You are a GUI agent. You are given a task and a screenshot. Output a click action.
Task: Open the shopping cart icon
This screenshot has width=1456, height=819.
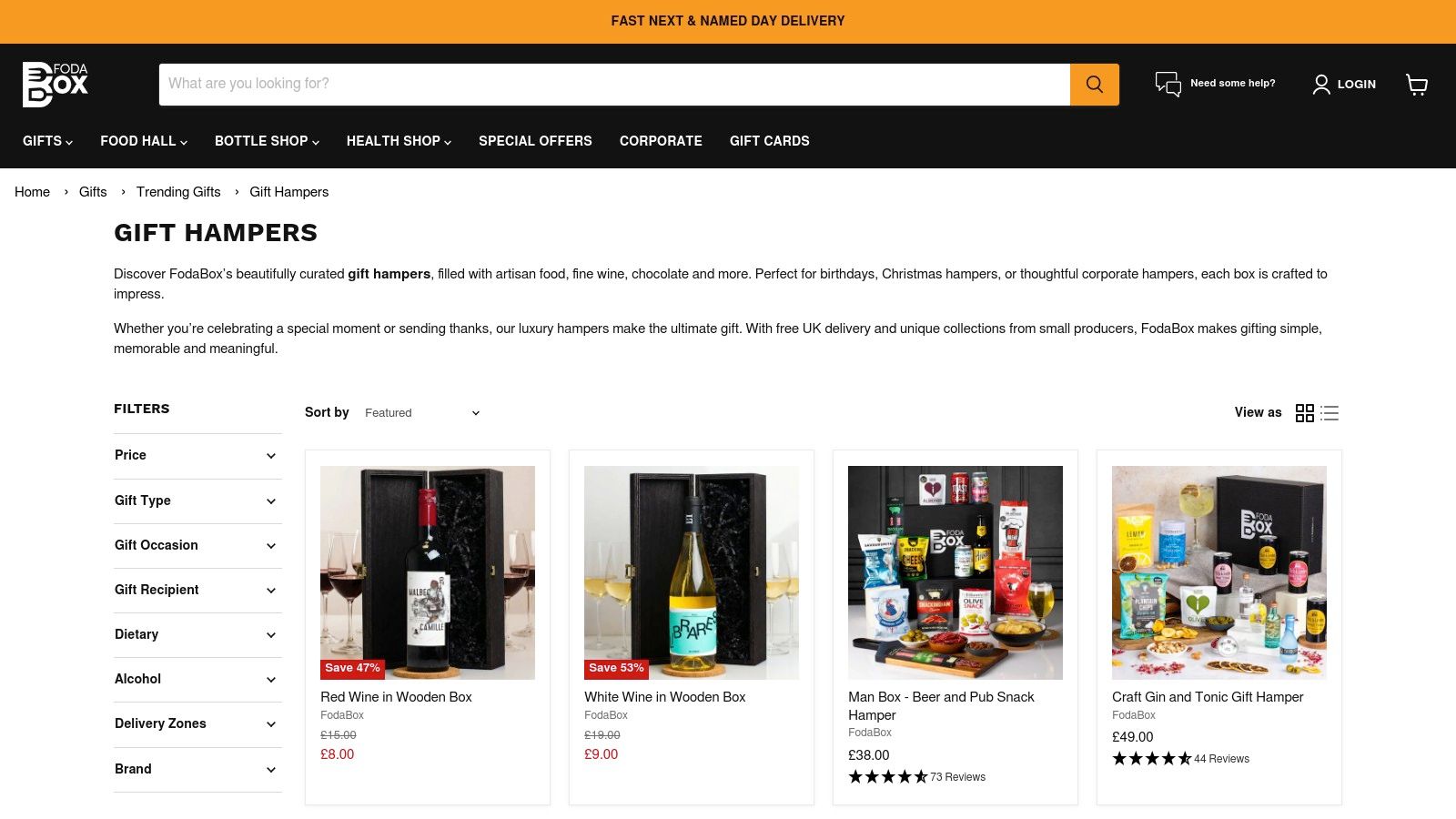click(1417, 85)
